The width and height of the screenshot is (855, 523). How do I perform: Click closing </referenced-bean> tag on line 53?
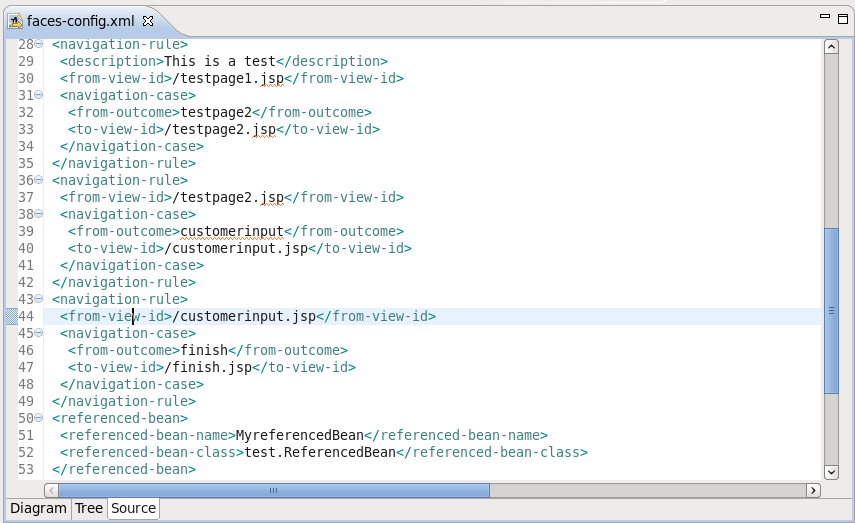[124, 469]
